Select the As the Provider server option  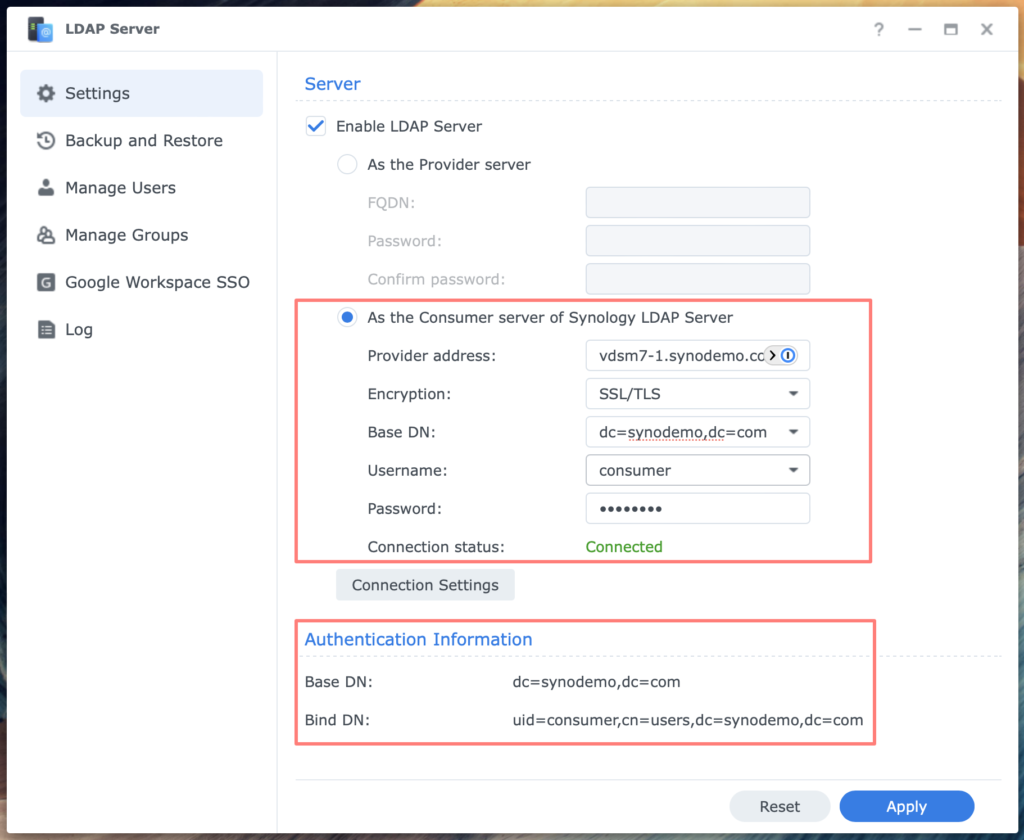point(347,164)
